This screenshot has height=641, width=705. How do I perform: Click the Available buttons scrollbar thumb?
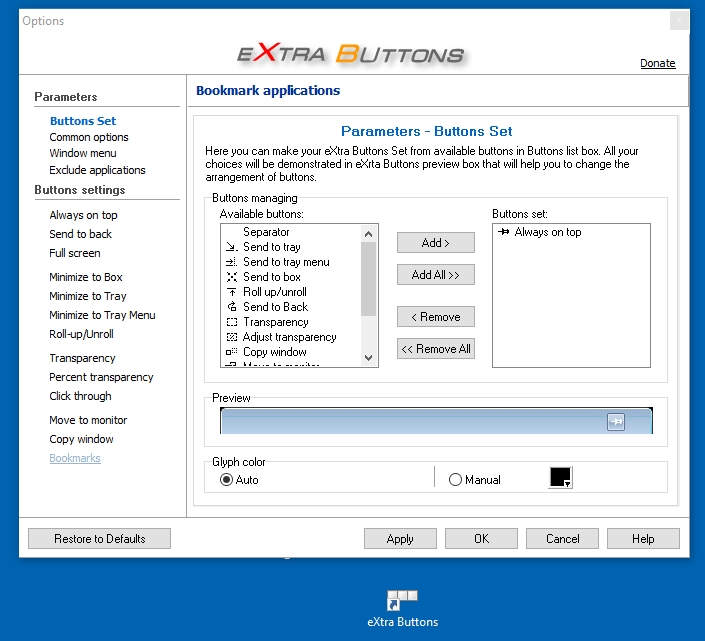369,279
